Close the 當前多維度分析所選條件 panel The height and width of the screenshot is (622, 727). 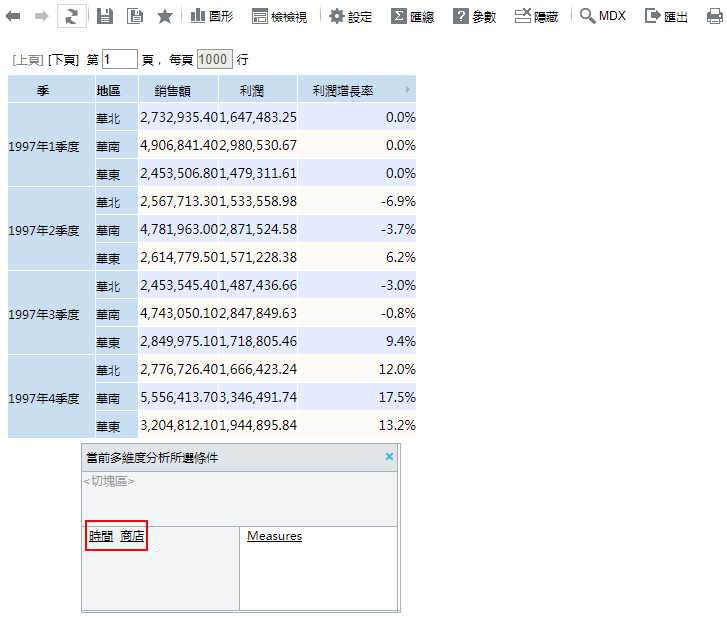tap(389, 457)
